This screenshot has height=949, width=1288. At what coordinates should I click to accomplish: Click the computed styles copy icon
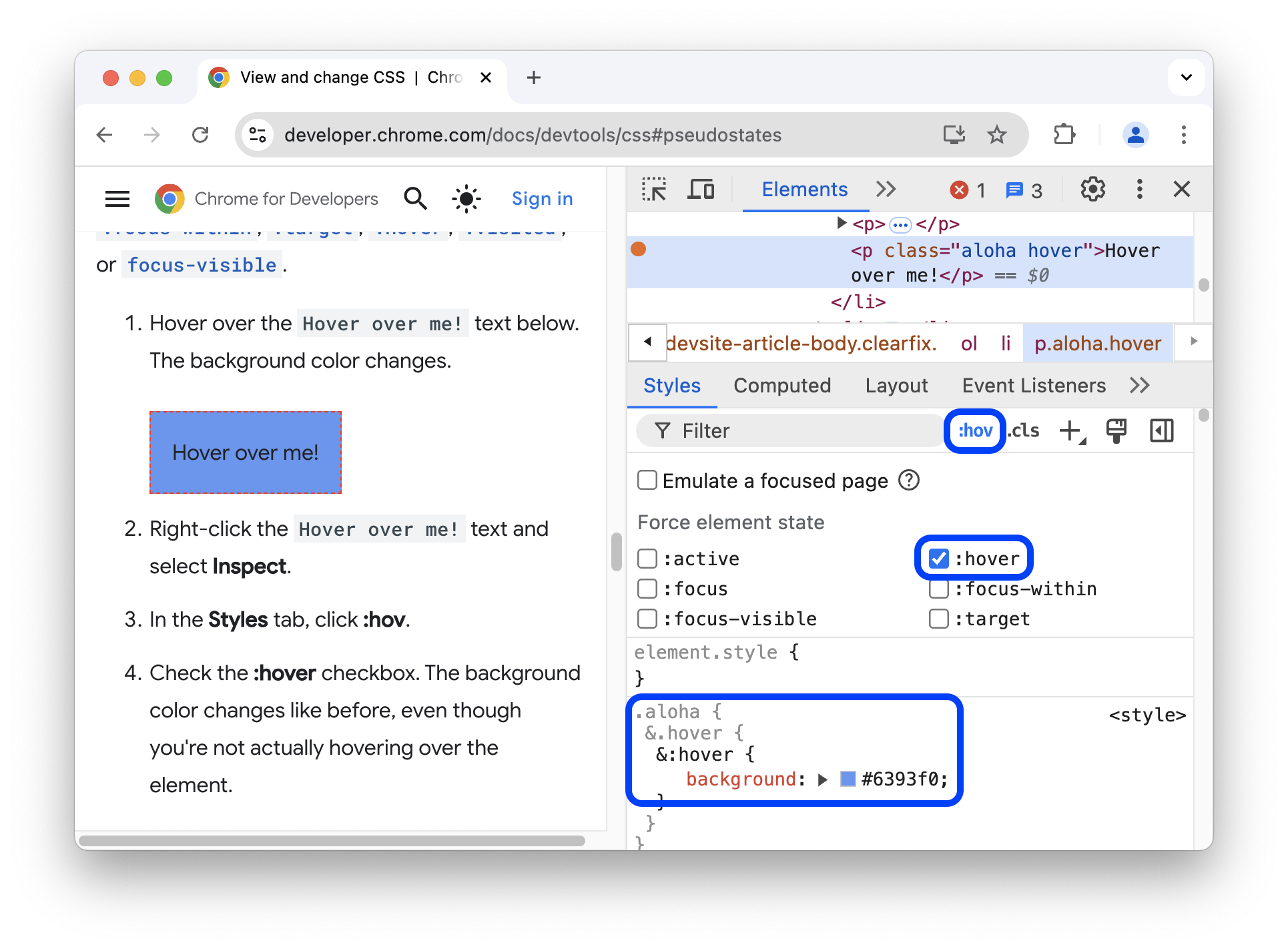click(x=1116, y=430)
